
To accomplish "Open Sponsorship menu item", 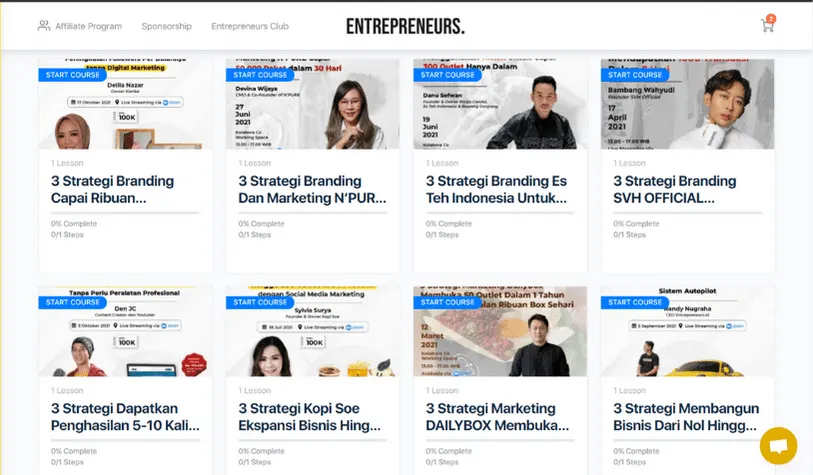I will point(166,26).
